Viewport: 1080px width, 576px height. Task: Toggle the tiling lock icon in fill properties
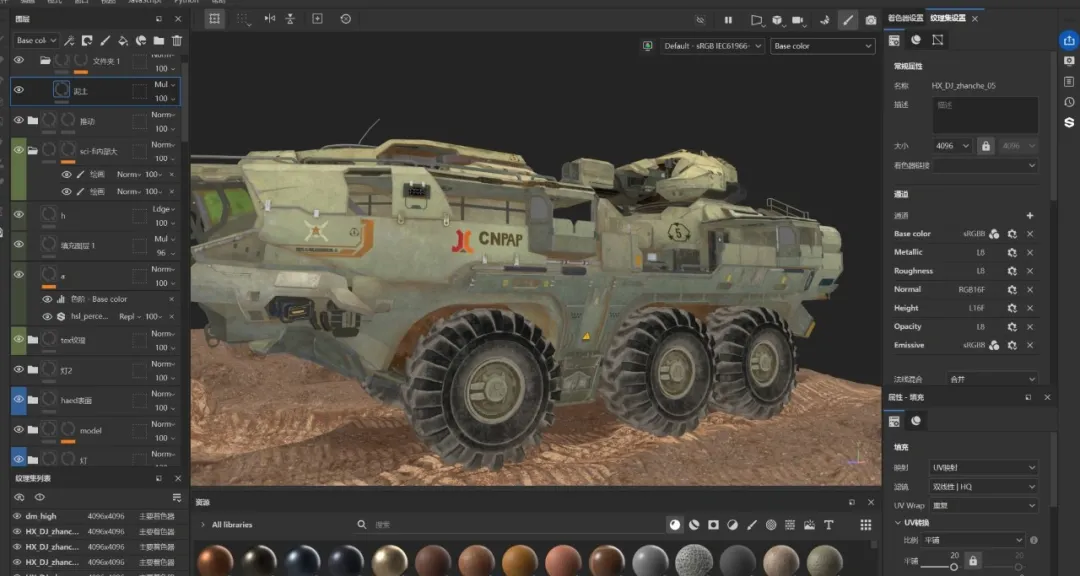(x=973, y=562)
